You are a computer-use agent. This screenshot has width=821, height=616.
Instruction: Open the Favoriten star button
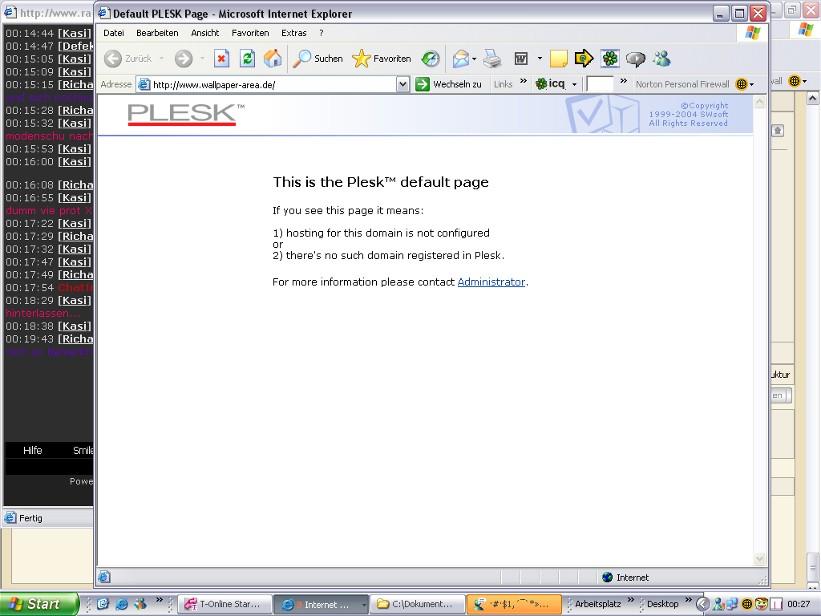click(x=381, y=59)
